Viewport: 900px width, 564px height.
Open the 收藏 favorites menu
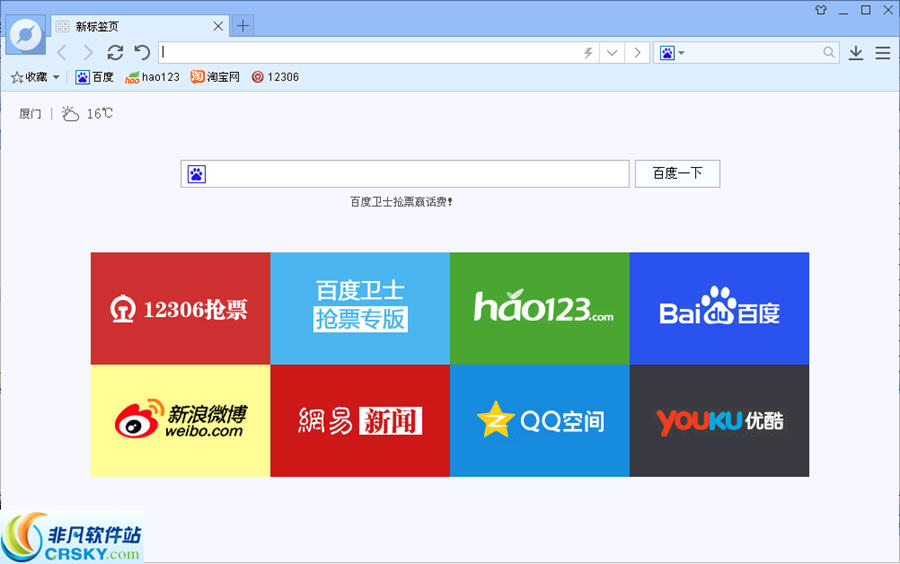point(35,77)
